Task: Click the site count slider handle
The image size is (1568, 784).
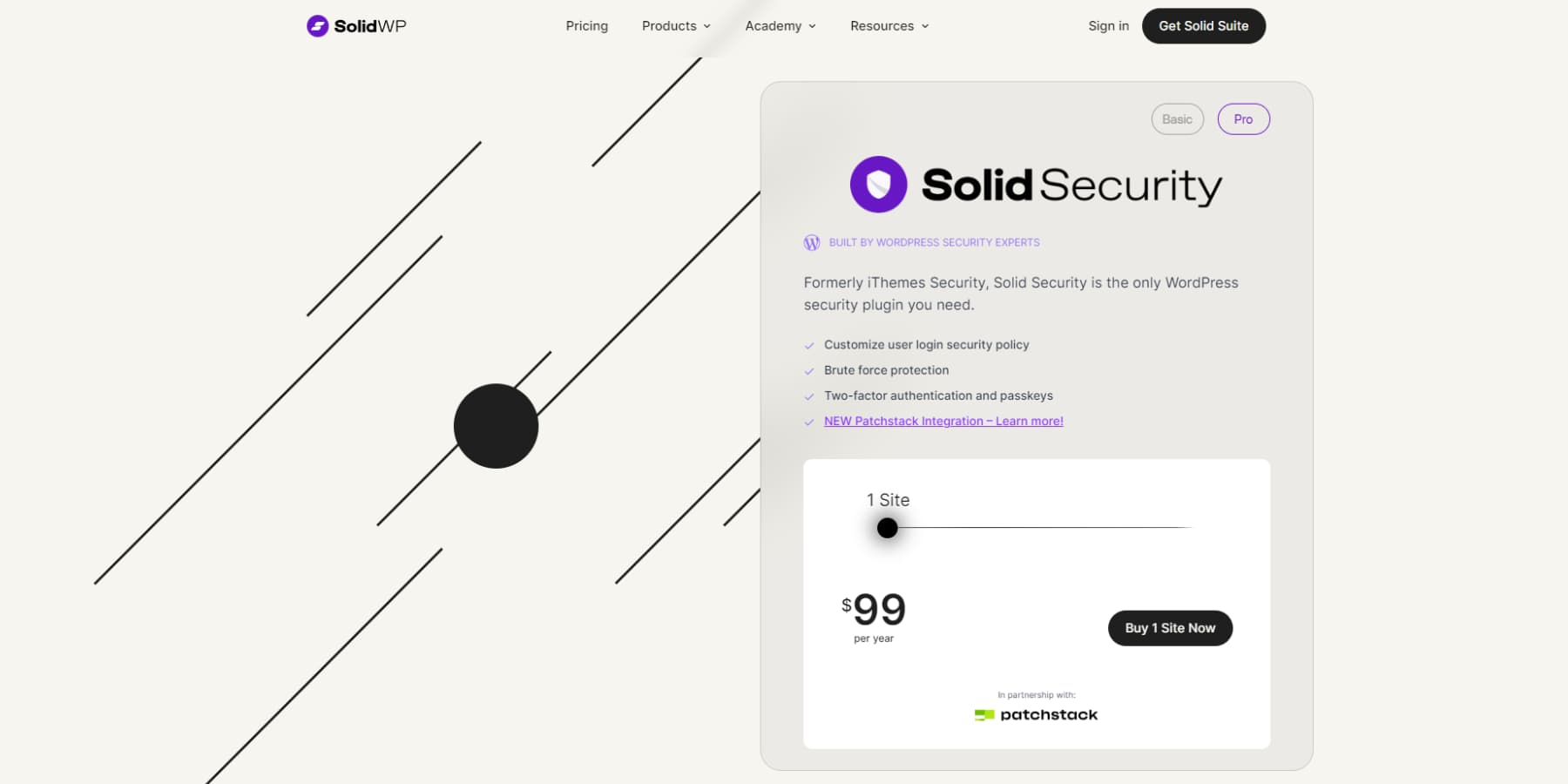Action: (887, 528)
